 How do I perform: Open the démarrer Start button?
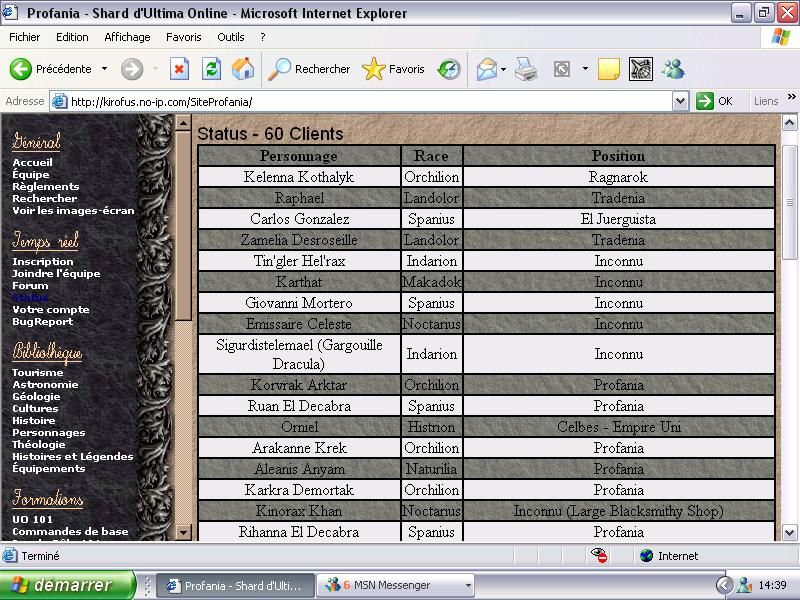tap(67, 585)
